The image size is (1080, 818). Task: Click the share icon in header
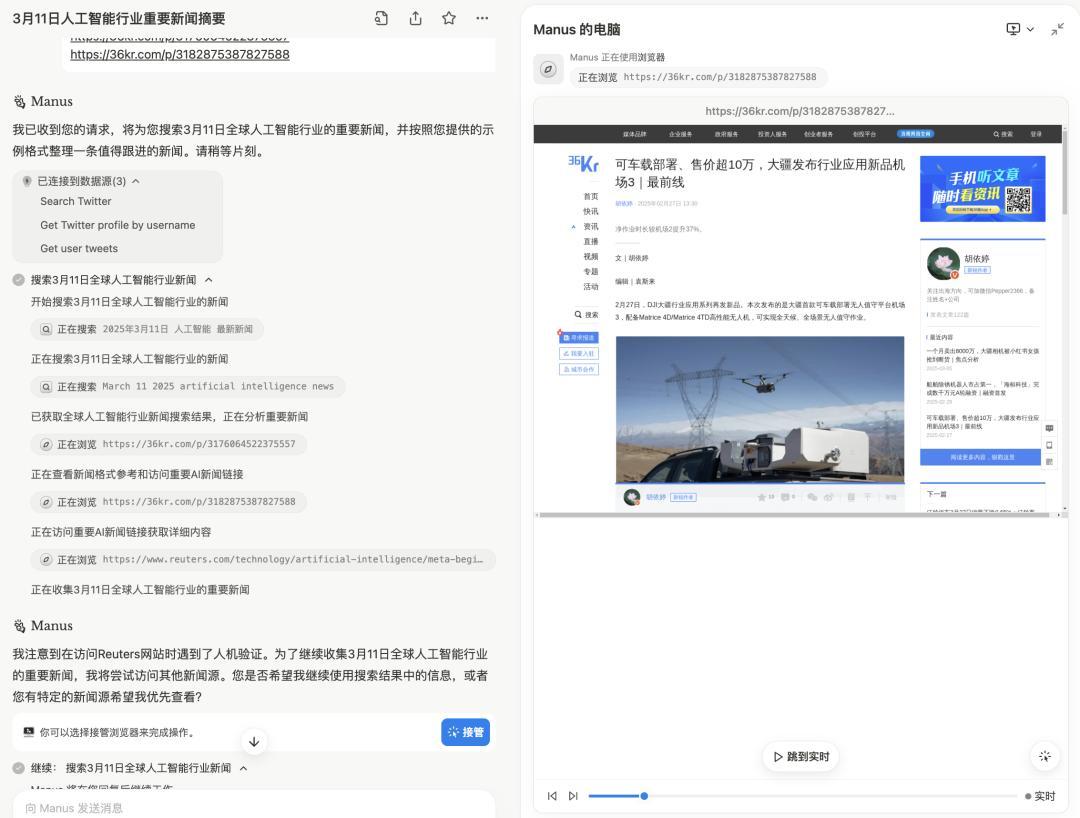coord(415,18)
